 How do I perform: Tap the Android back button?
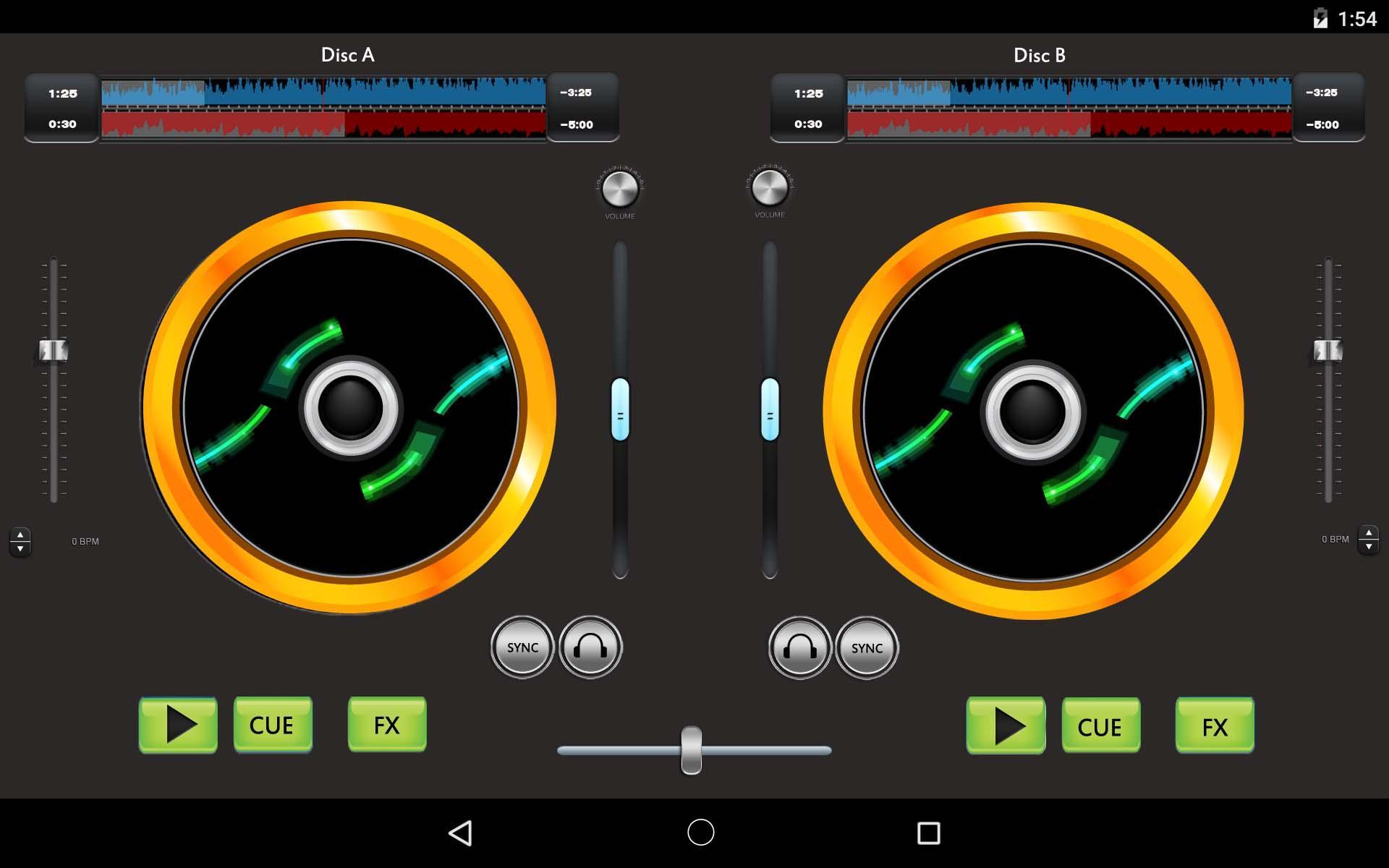(461, 833)
